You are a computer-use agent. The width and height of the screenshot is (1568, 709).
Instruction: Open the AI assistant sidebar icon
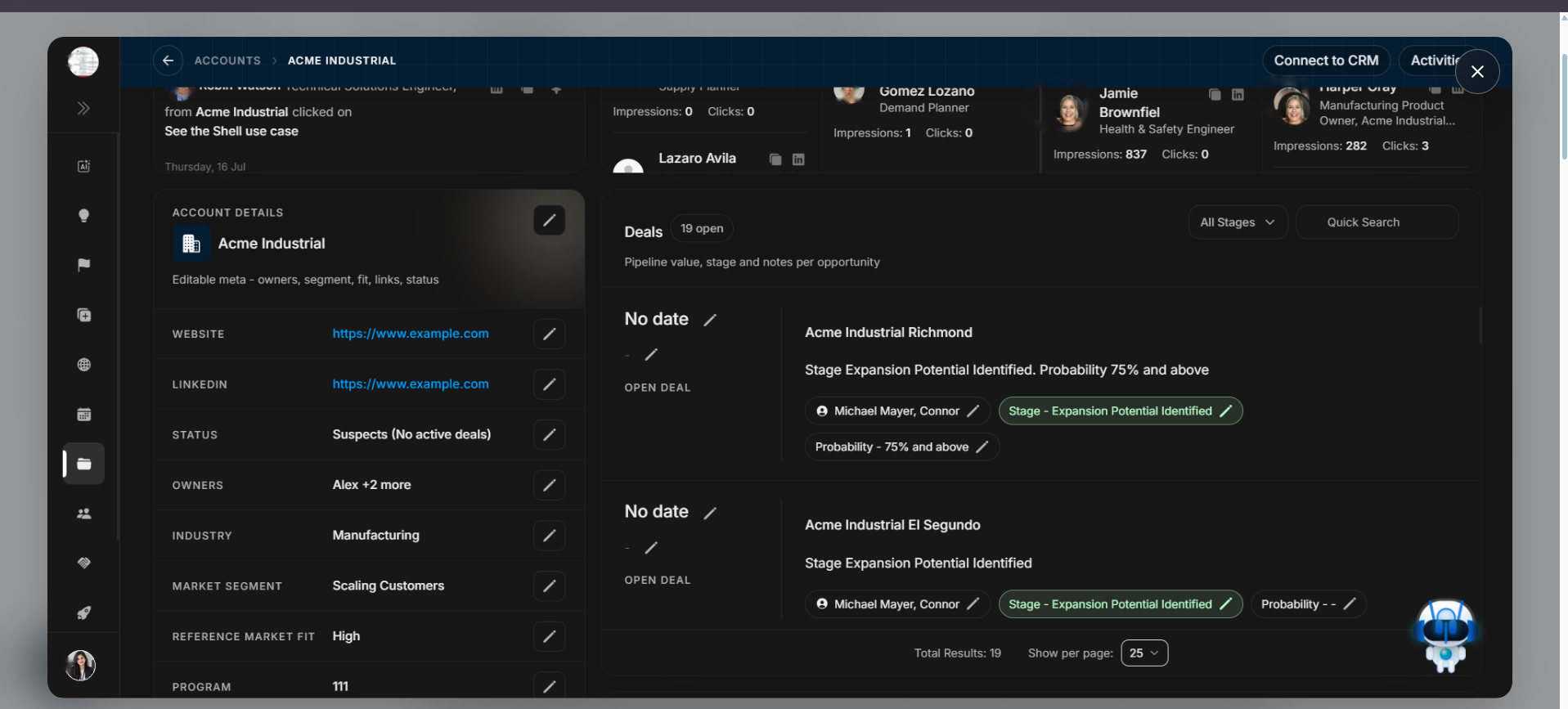(x=83, y=166)
